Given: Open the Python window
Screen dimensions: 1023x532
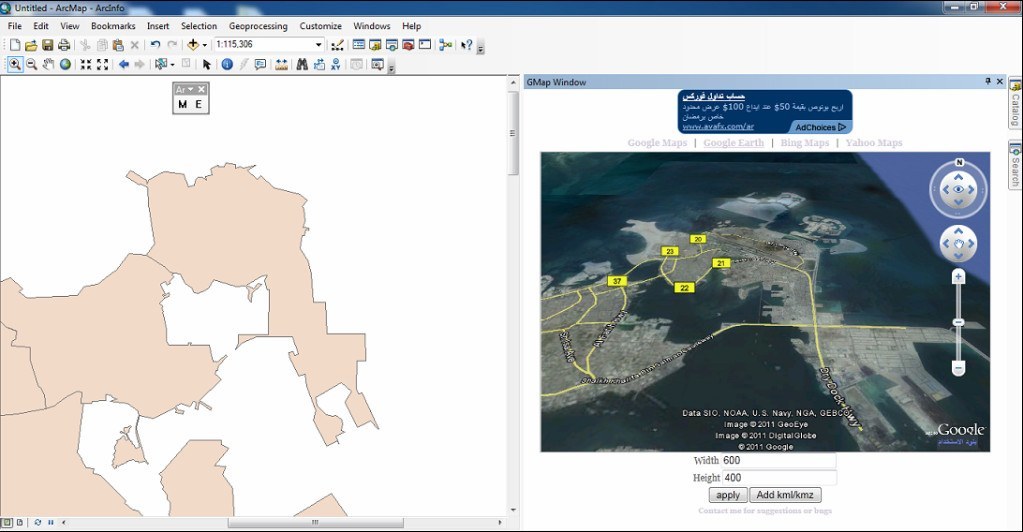Looking at the screenshot, I should [425, 45].
